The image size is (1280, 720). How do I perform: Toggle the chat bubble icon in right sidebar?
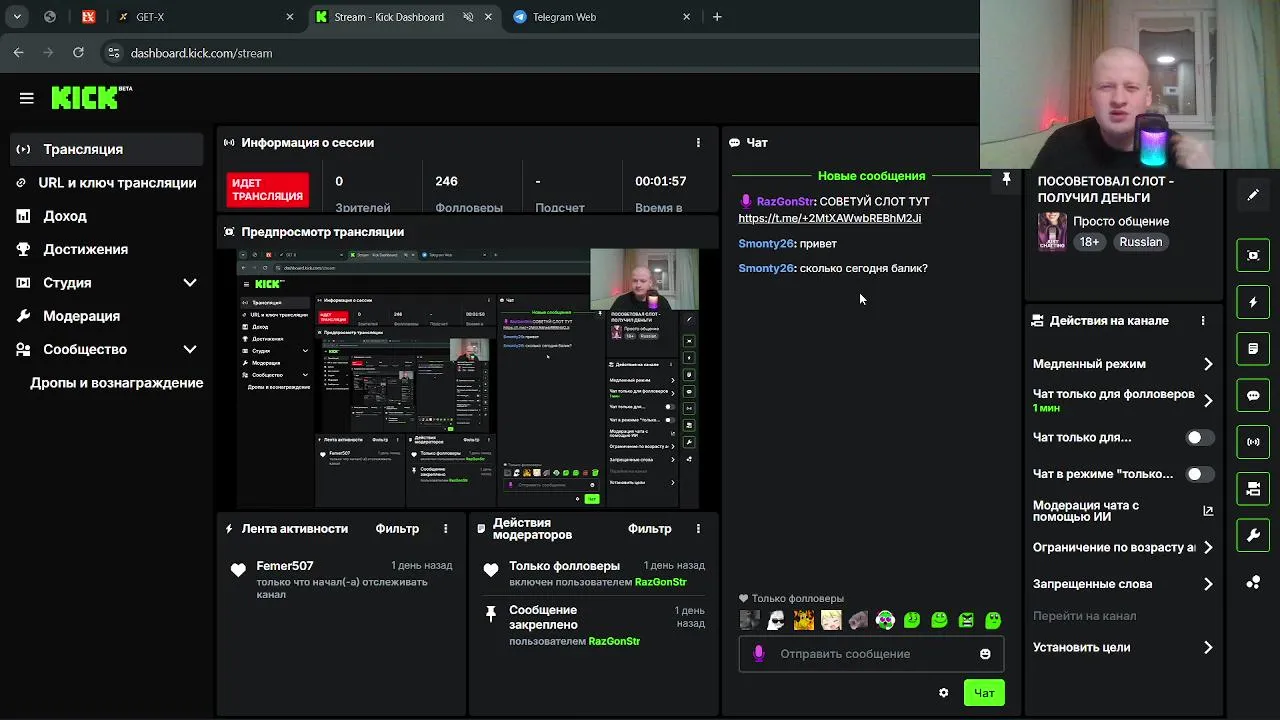1253,396
